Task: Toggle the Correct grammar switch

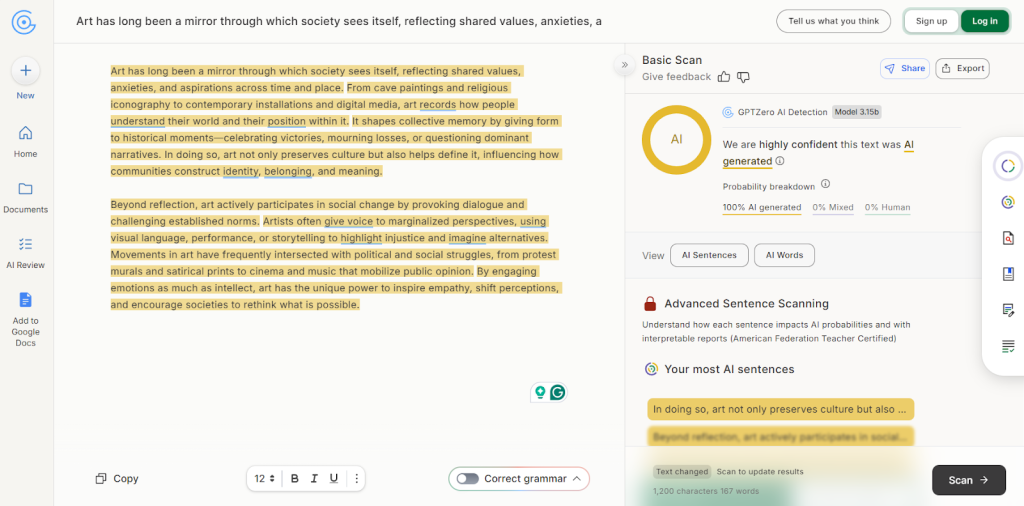Action: coord(467,479)
